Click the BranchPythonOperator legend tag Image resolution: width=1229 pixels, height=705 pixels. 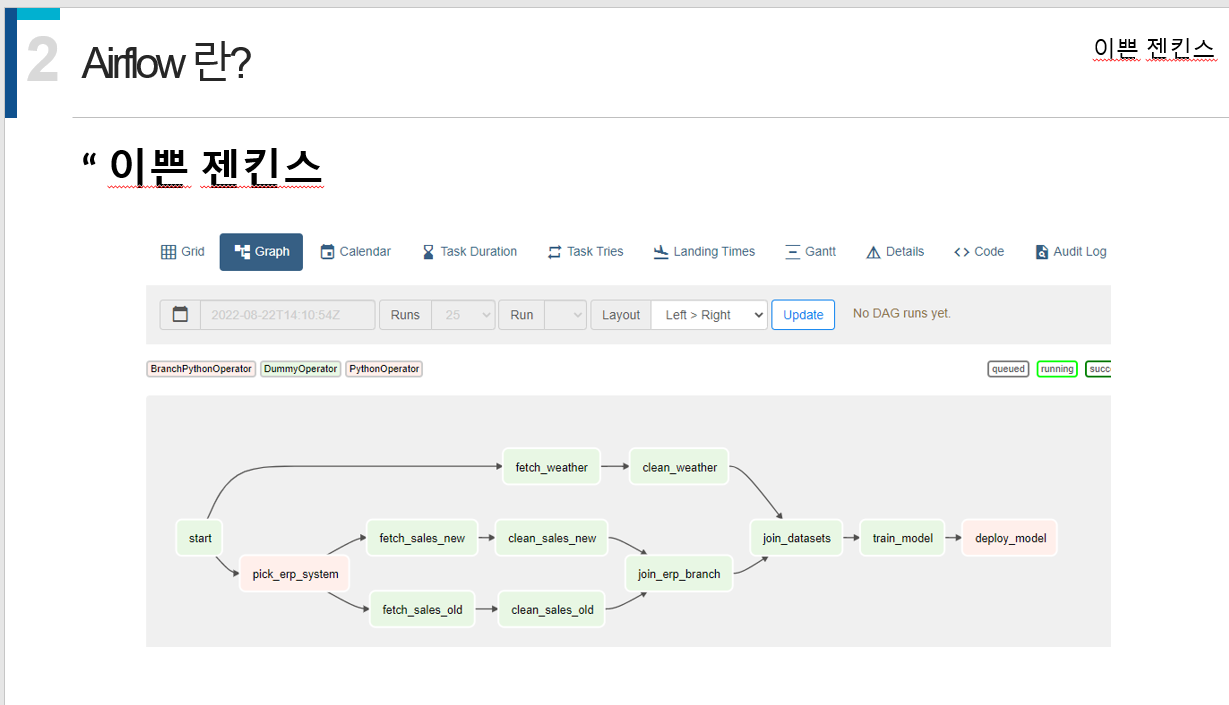(201, 369)
